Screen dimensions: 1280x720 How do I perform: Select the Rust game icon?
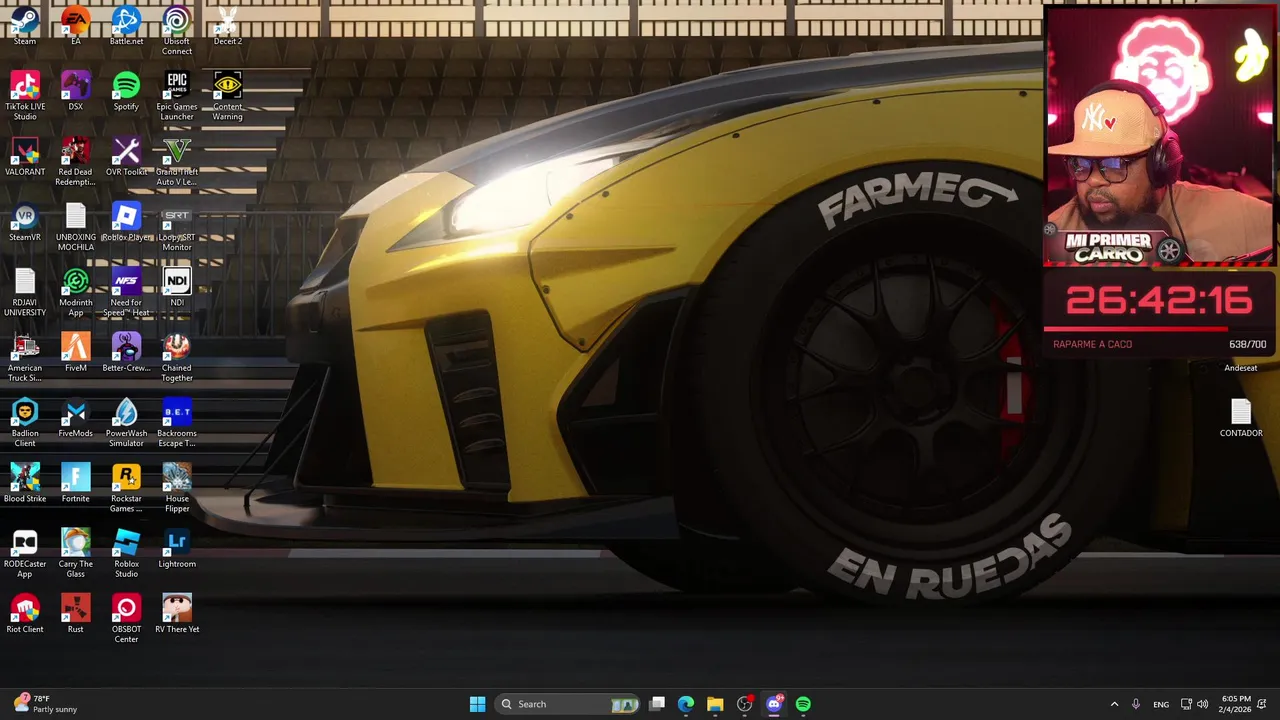click(75, 614)
